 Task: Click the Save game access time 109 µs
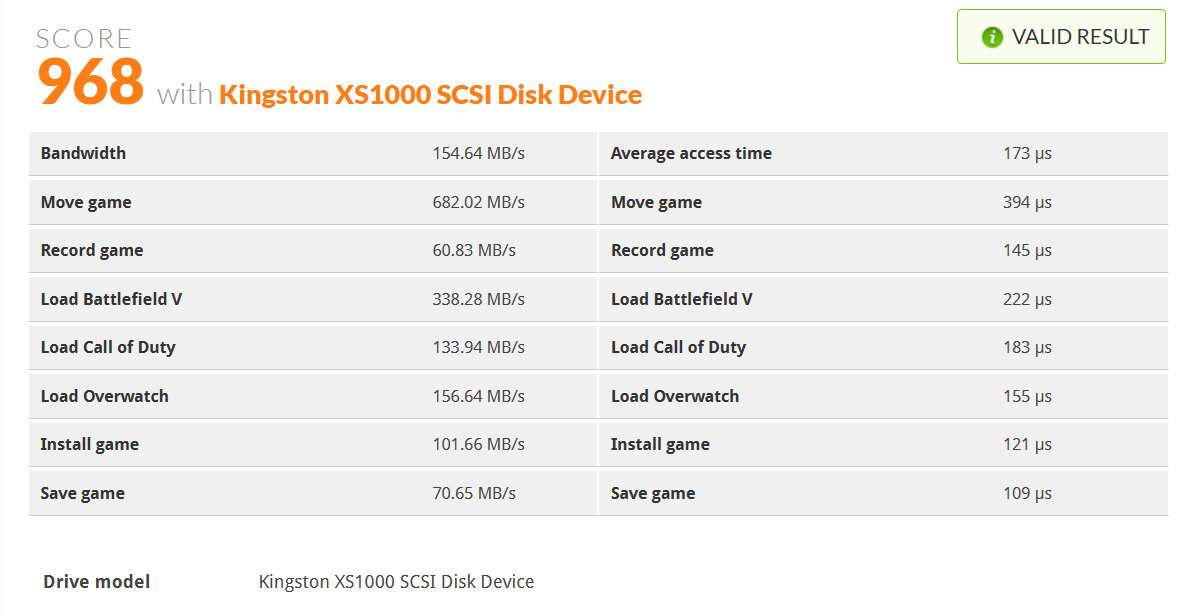pos(1027,494)
